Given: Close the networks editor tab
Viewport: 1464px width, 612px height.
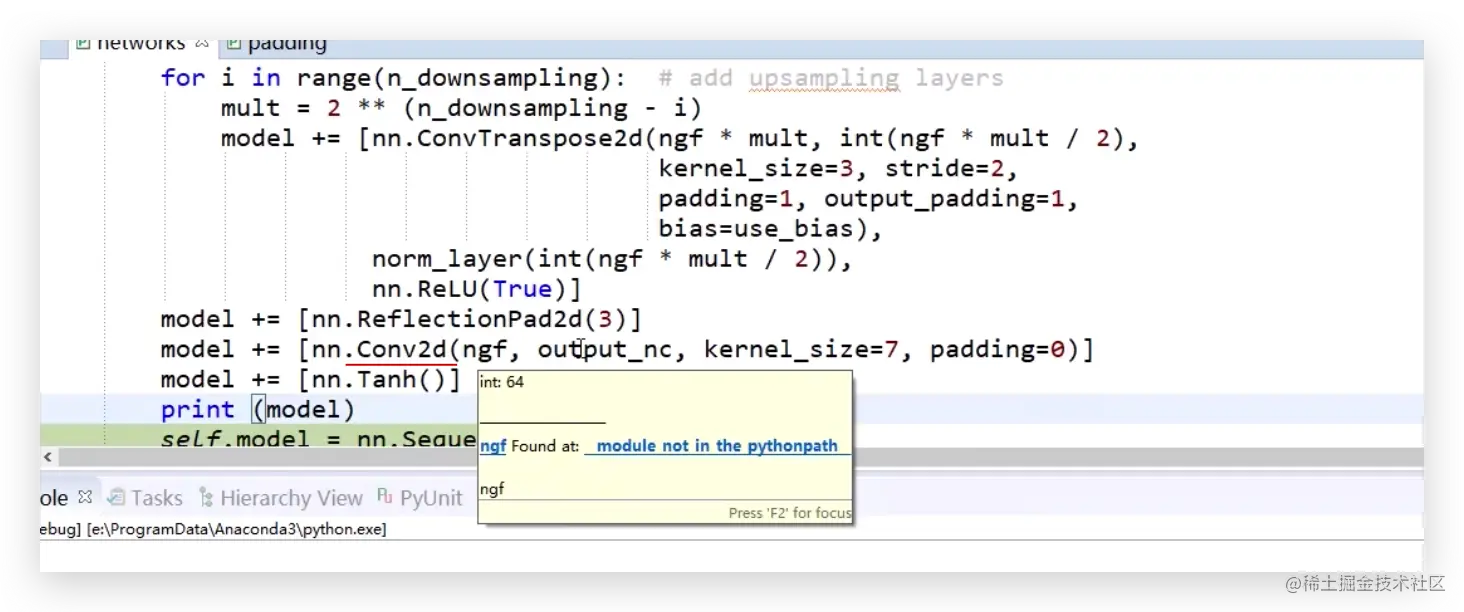Looking at the screenshot, I should click(202, 44).
